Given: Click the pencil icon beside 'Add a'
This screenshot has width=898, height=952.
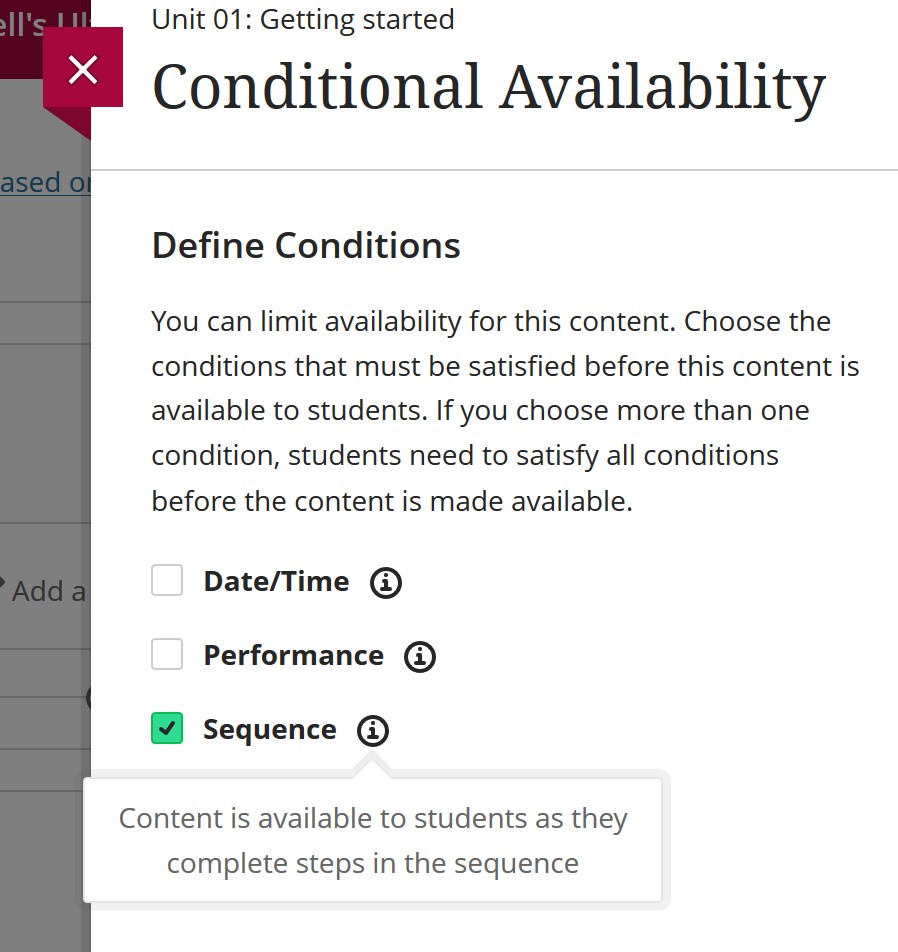Looking at the screenshot, I should click(3, 582).
